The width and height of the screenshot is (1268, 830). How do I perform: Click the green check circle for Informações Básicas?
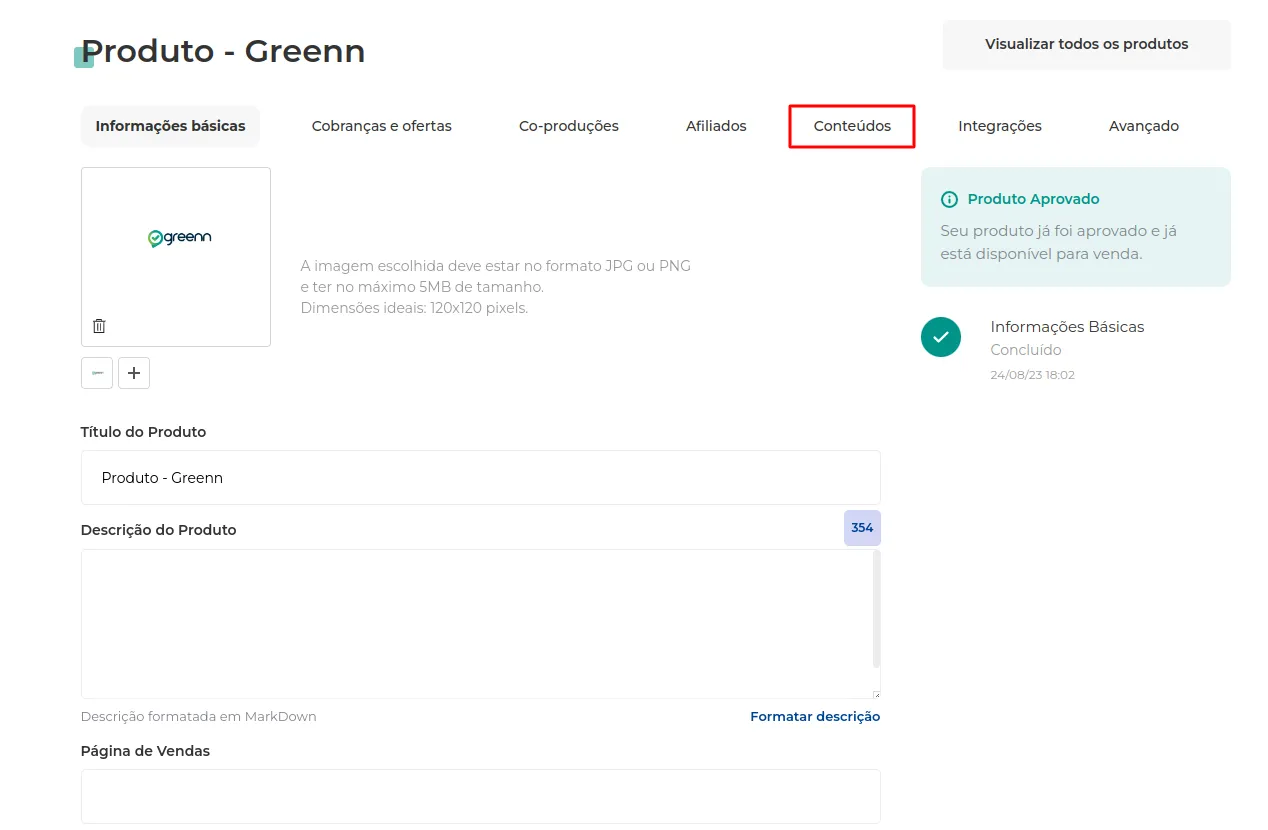941,337
